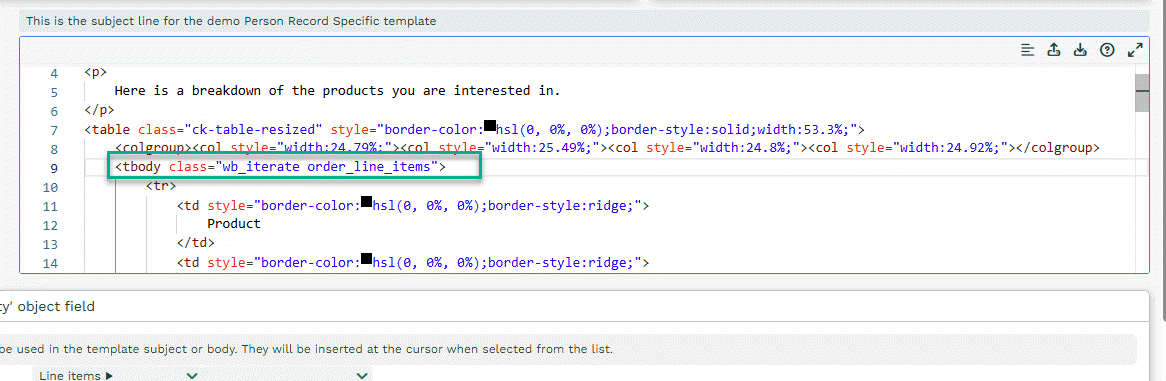The height and width of the screenshot is (381, 1166).
Task: Click the closing </td> tag on line 13
Action: point(196,243)
